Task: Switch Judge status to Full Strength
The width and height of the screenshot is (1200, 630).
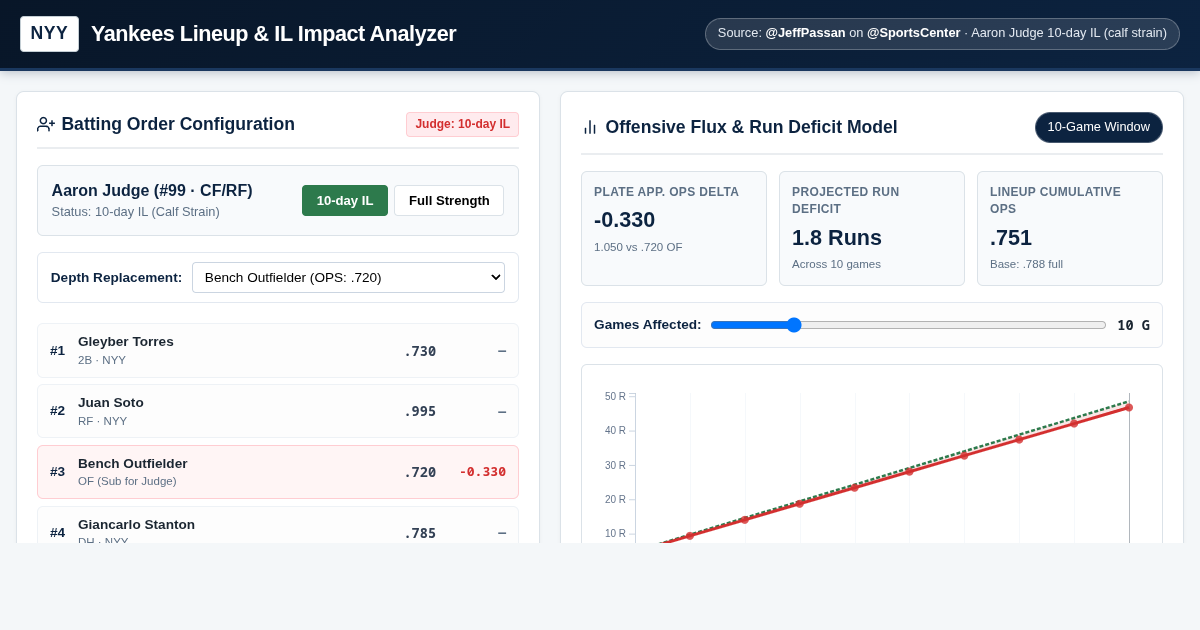Action: (x=449, y=200)
